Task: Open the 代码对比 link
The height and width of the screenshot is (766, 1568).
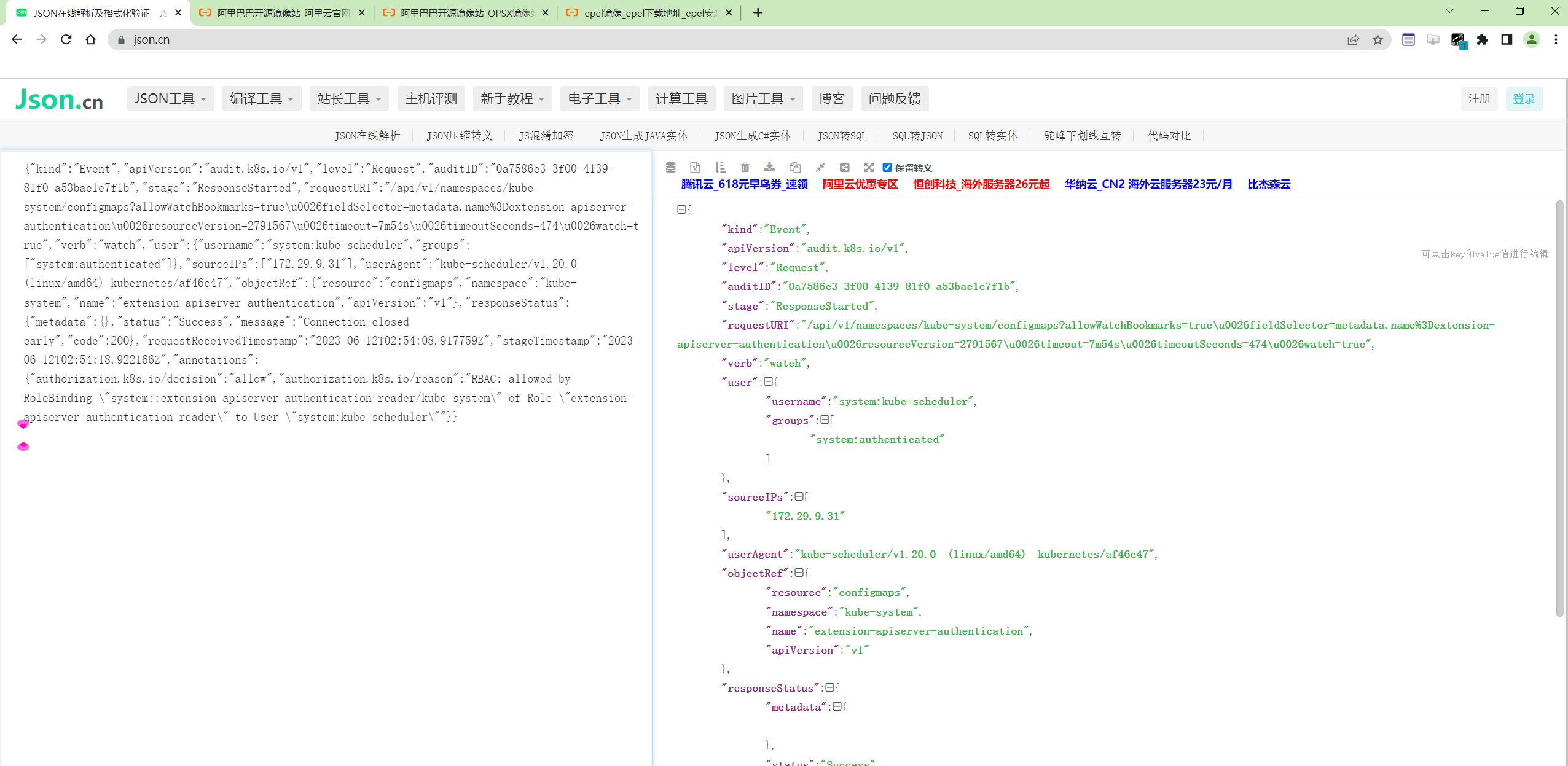Action: point(1169,135)
